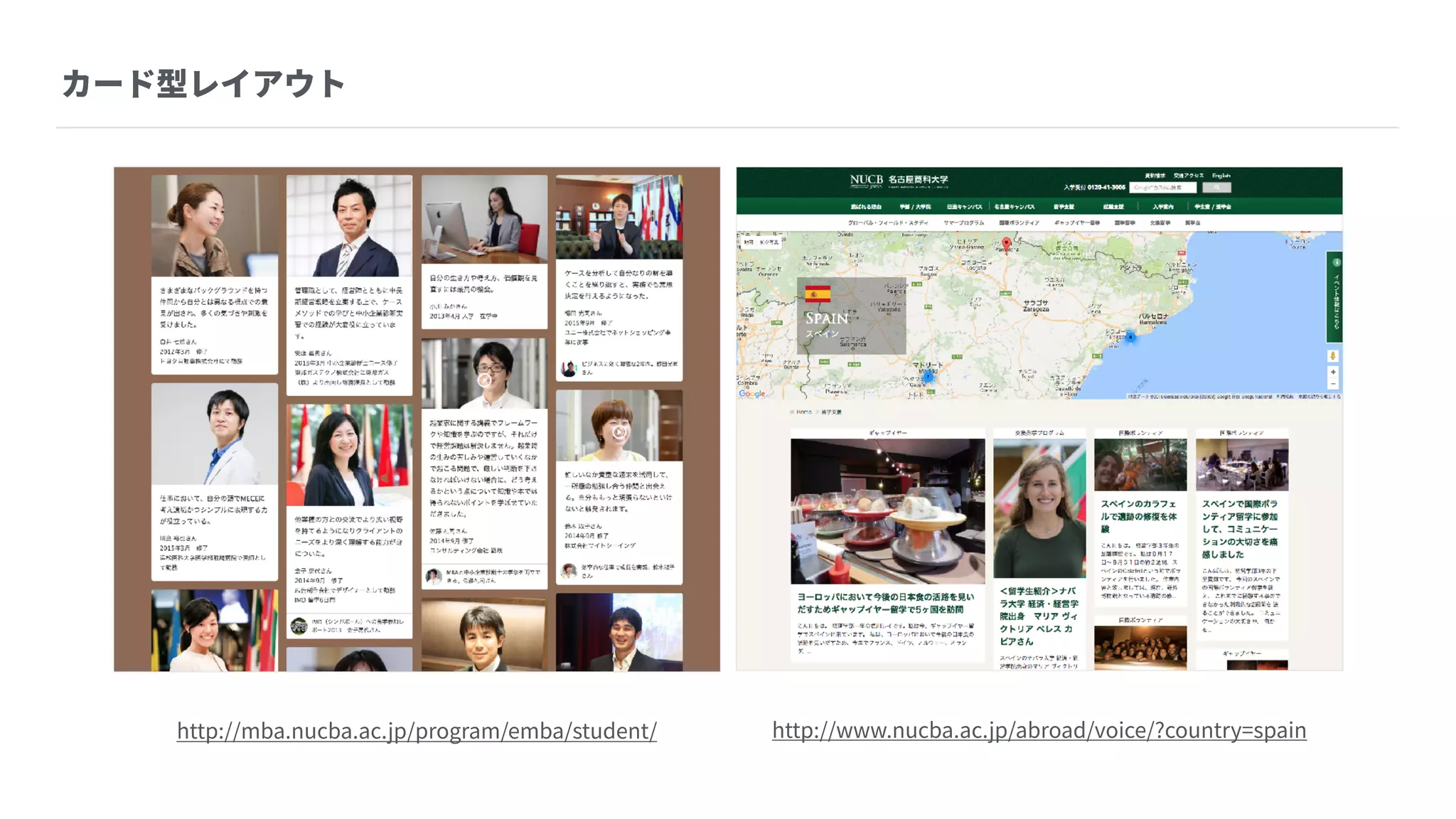The image size is (1456, 819).
Task: Click the blue cluster marker at Madrid
Action: pyautogui.click(x=928, y=378)
